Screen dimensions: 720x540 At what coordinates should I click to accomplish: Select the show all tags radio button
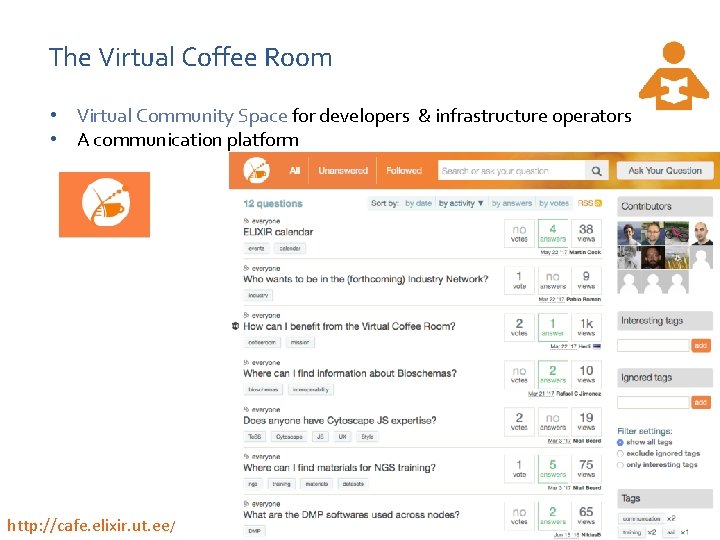(620, 442)
